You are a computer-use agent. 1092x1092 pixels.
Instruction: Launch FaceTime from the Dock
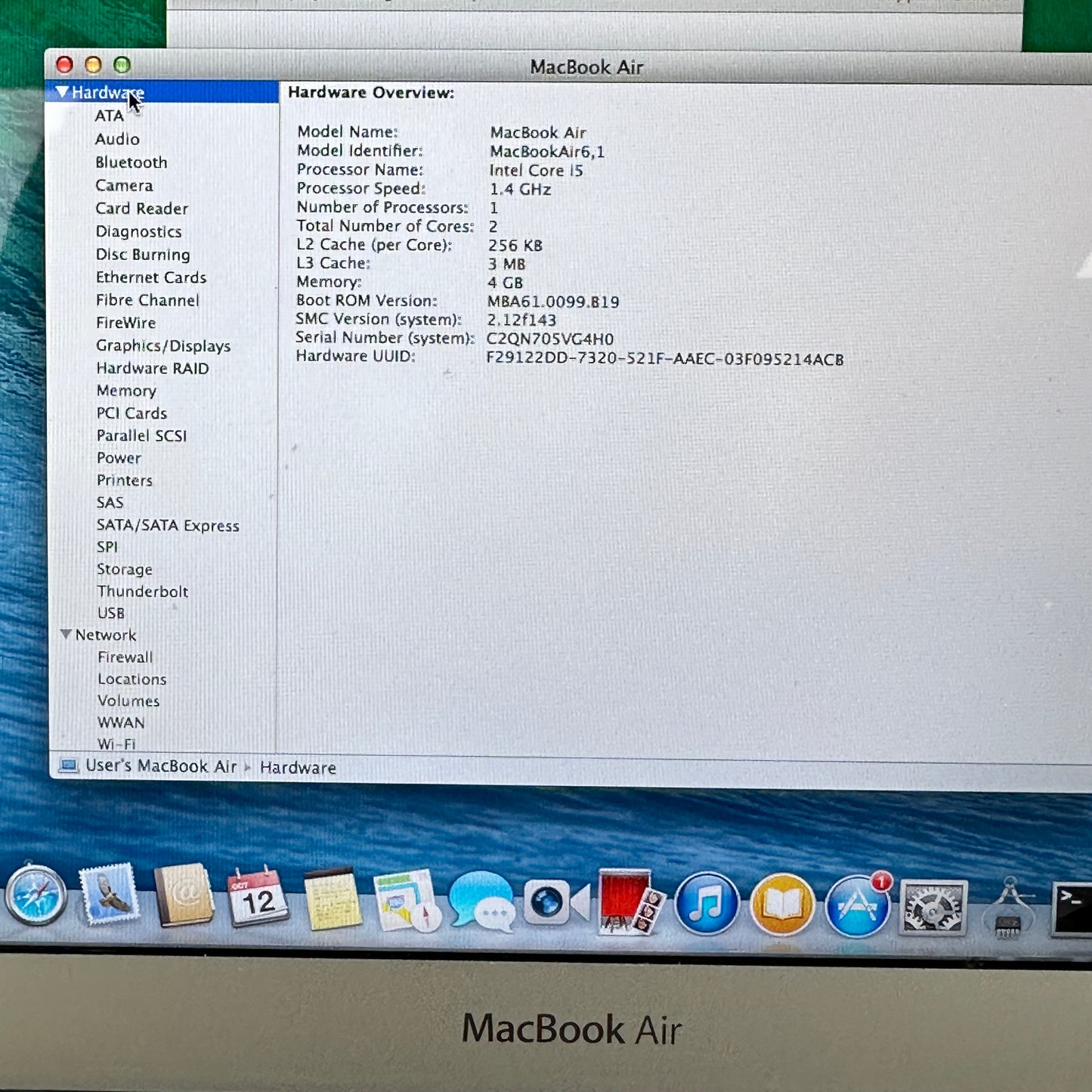click(x=555, y=902)
